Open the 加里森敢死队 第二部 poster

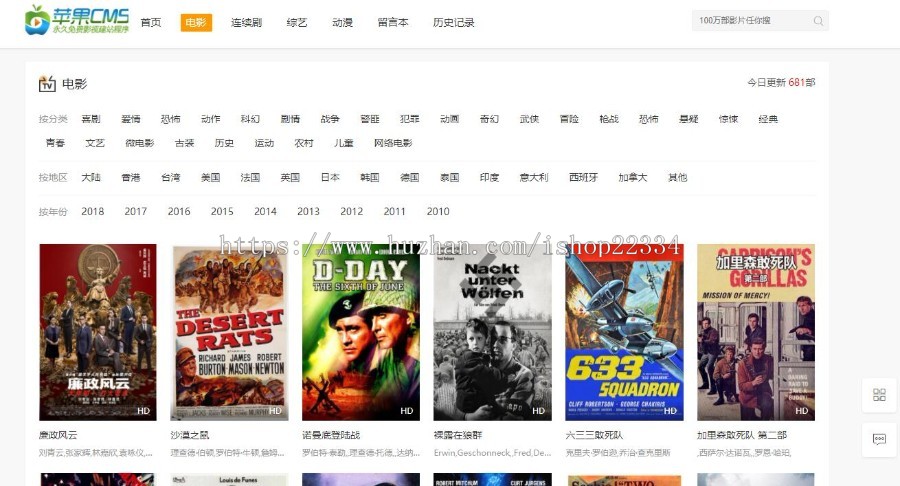756,332
